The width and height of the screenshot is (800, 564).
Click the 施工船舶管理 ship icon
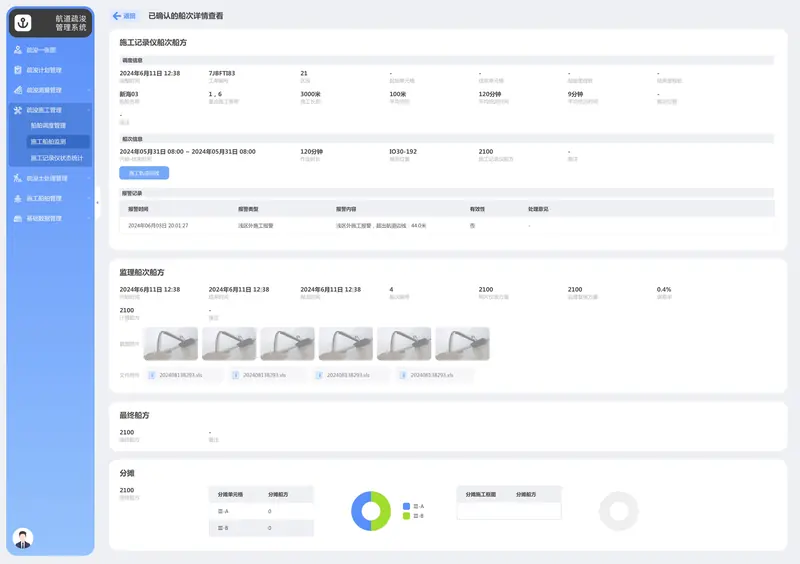pos(18,198)
